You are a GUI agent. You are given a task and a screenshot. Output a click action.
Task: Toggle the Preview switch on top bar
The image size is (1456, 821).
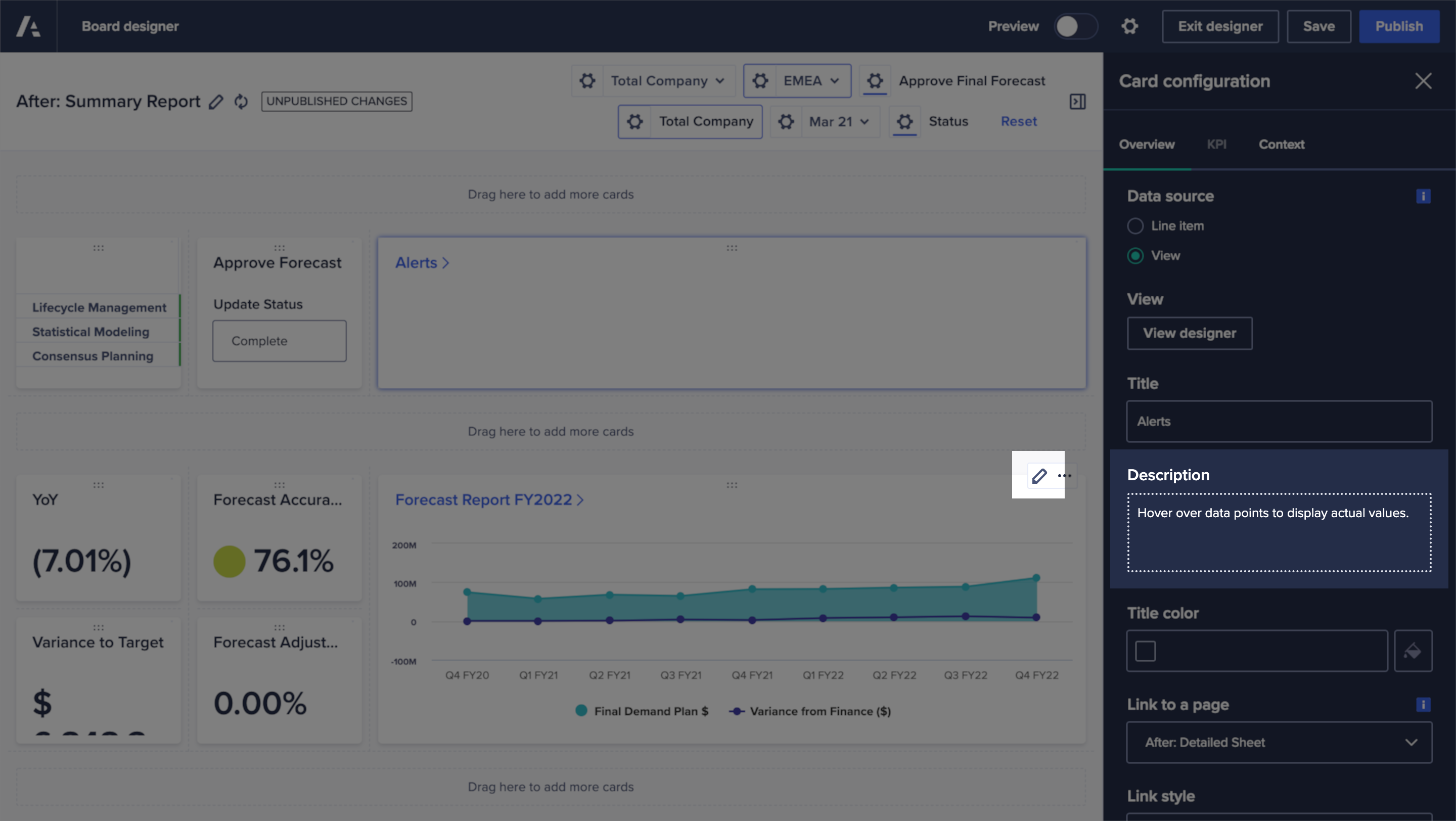(1076, 26)
